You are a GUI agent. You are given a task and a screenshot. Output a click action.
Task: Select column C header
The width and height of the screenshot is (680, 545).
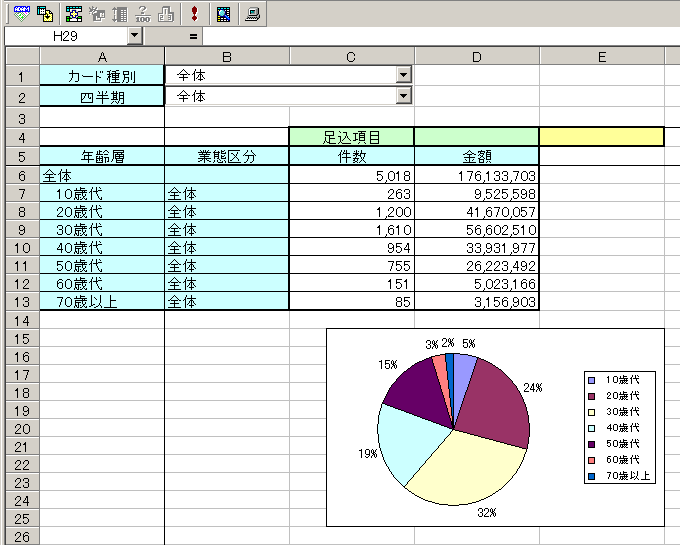[351, 57]
